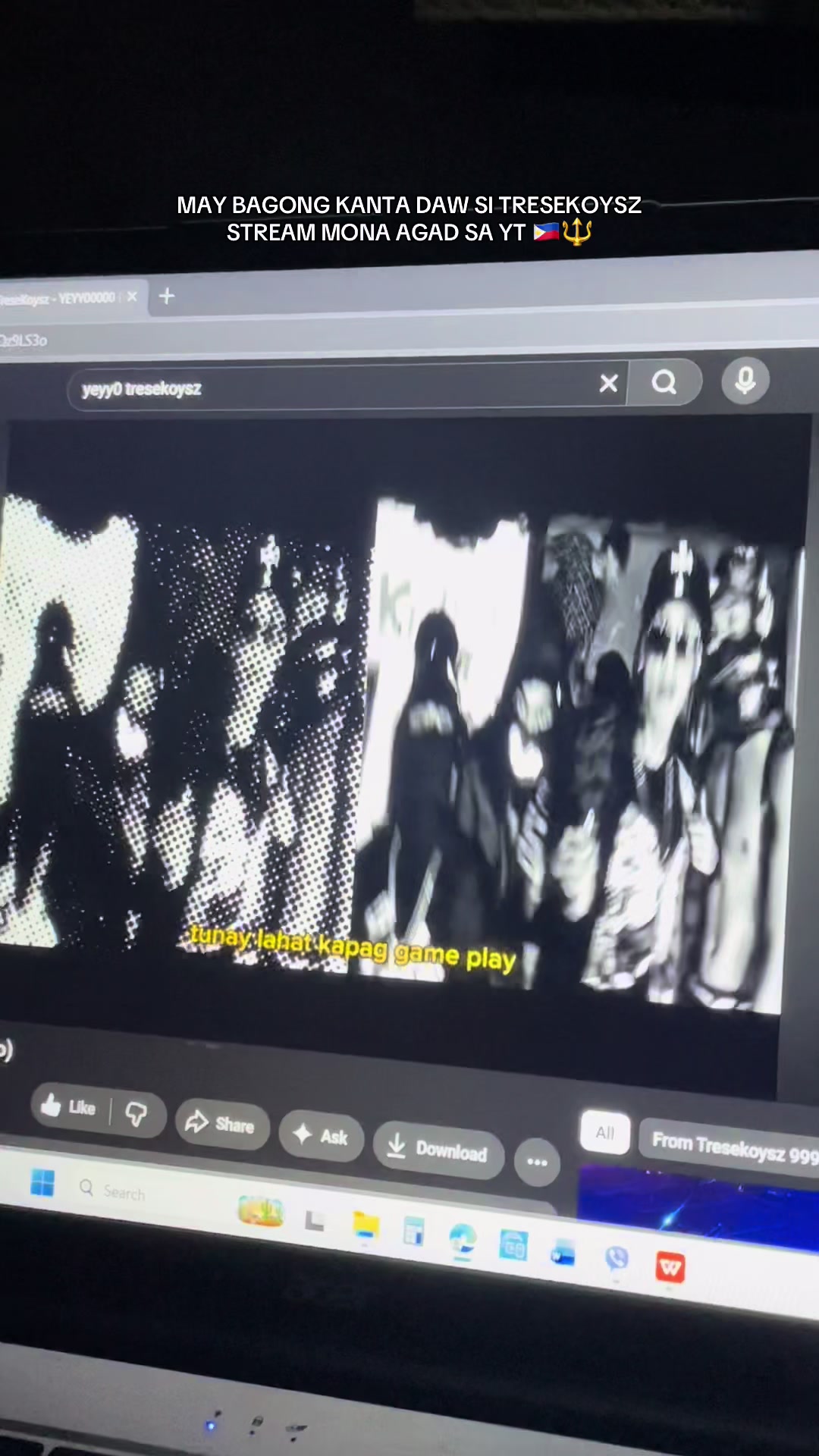Open the three-dot more actions menu
819x1456 pixels.
538,1162
